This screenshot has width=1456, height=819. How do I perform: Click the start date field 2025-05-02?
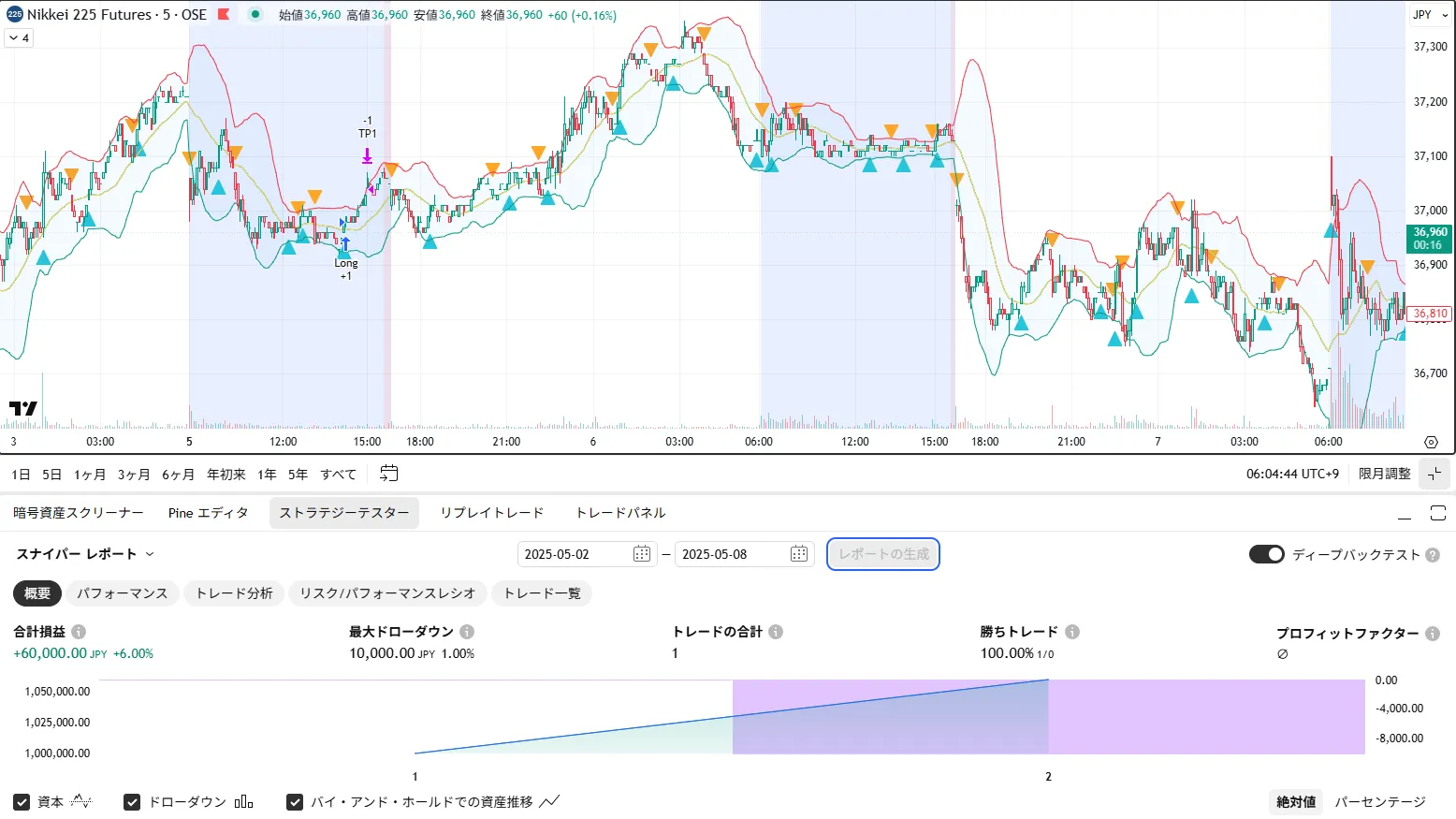pyautogui.click(x=573, y=554)
